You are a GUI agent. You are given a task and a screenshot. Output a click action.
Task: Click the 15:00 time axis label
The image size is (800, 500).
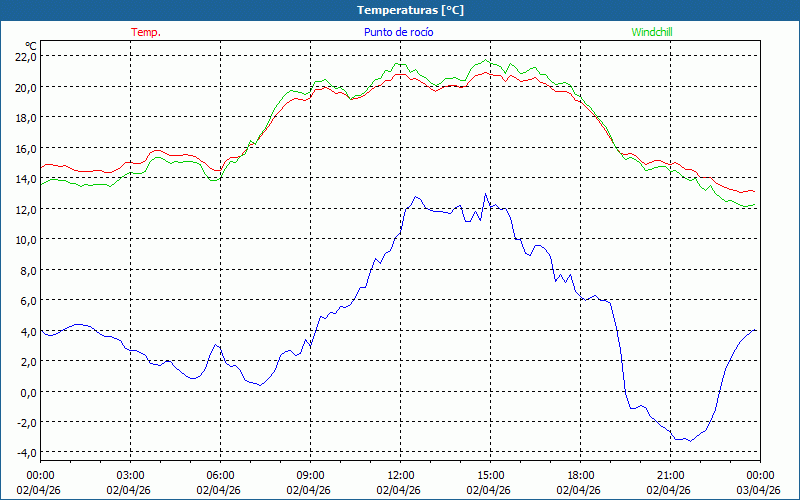490,475
